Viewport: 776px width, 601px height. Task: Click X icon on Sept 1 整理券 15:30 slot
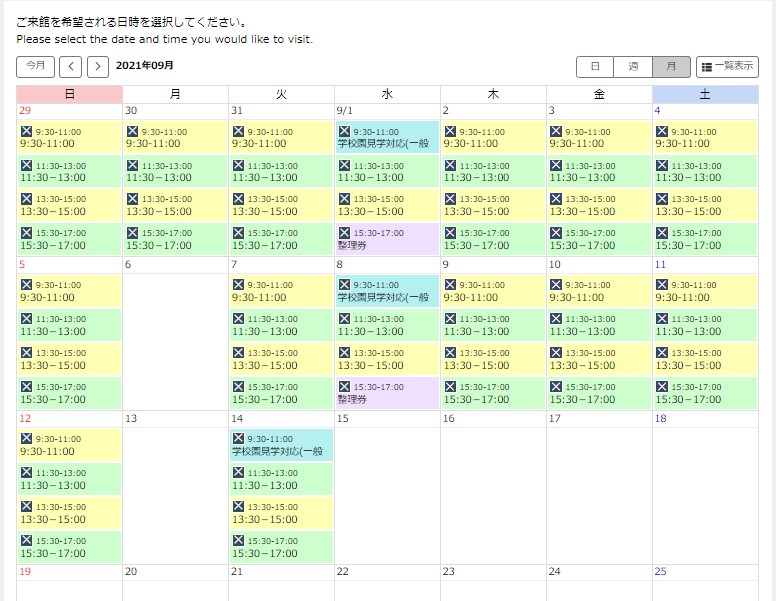pyautogui.click(x=344, y=233)
